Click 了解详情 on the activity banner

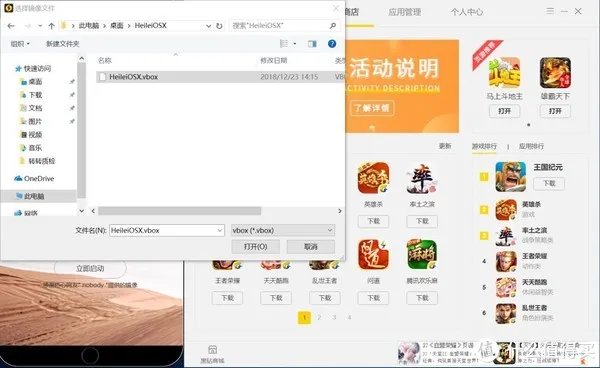click(x=372, y=108)
